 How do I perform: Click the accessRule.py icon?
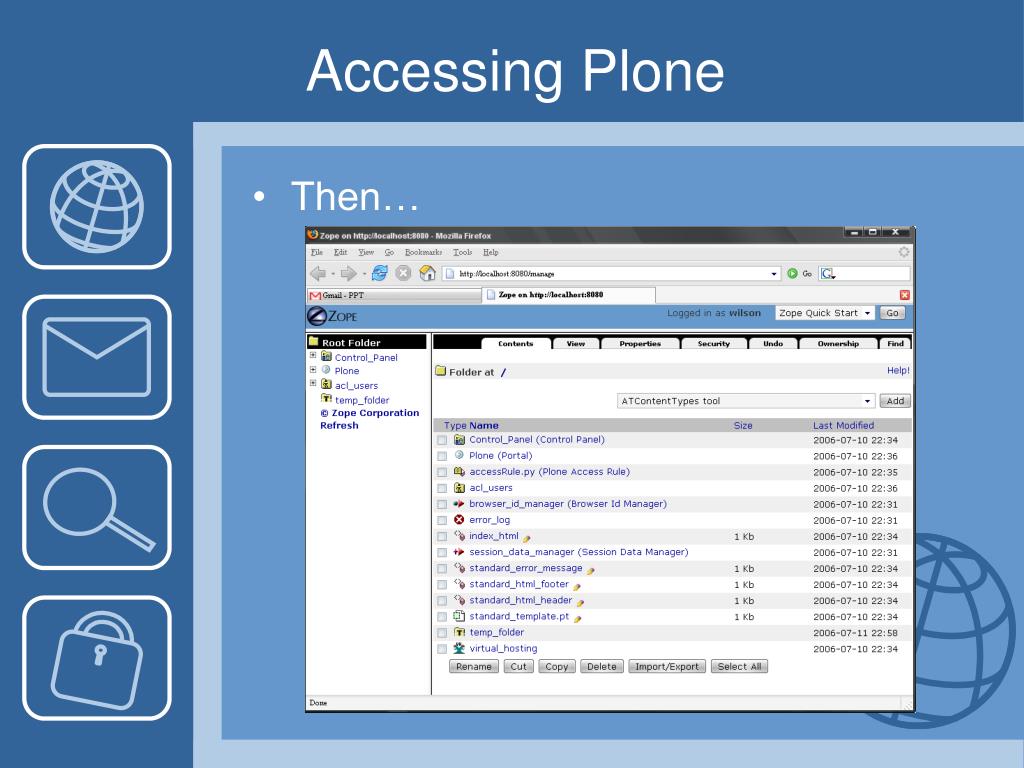pyautogui.click(x=459, y=472)
